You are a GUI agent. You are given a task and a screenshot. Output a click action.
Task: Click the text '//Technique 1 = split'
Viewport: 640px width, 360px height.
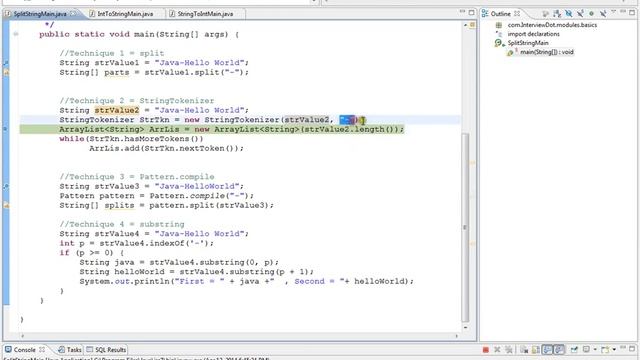point(111,53)
